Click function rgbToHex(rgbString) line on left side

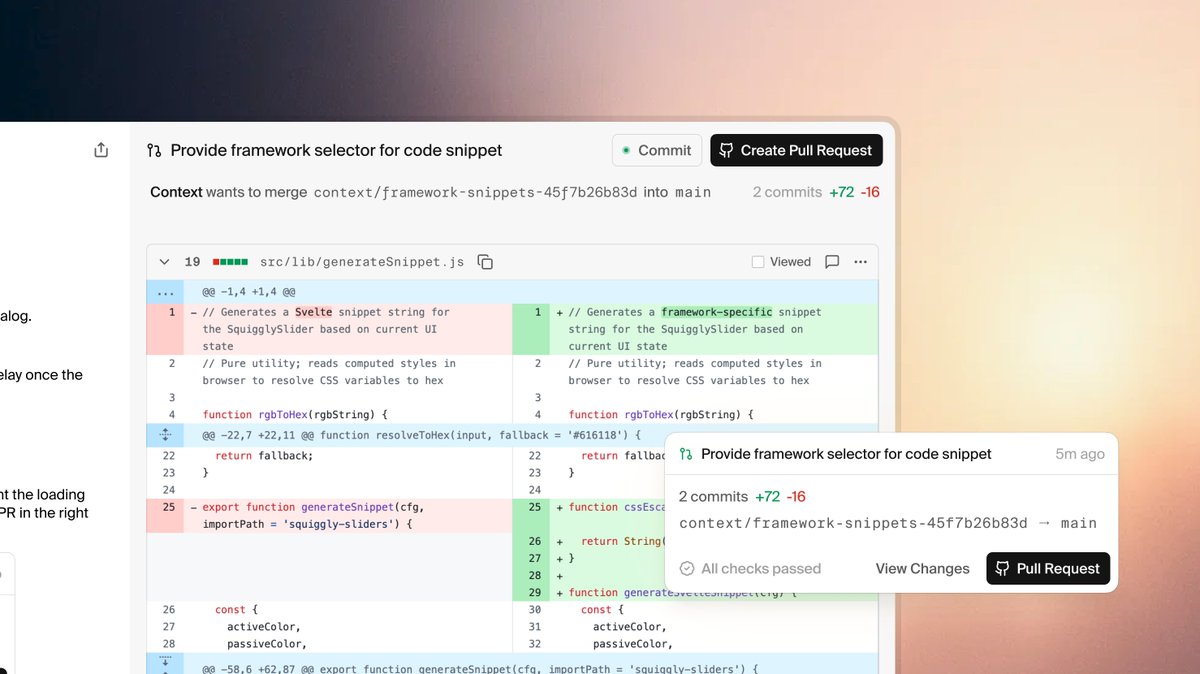tap(295, 414)
